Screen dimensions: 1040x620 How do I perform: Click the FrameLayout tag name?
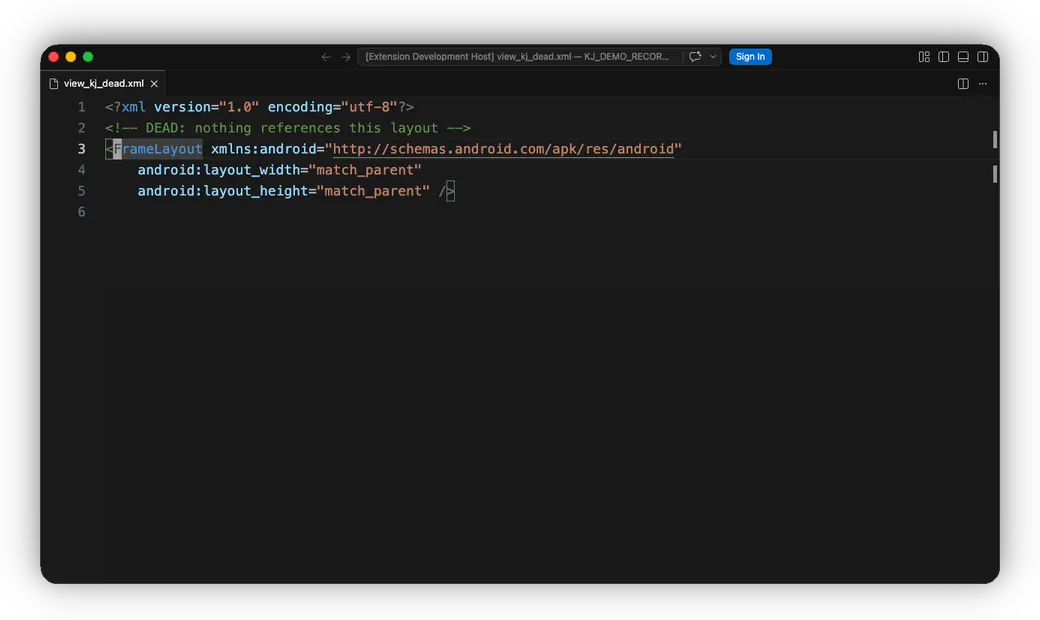coord(158,149)
